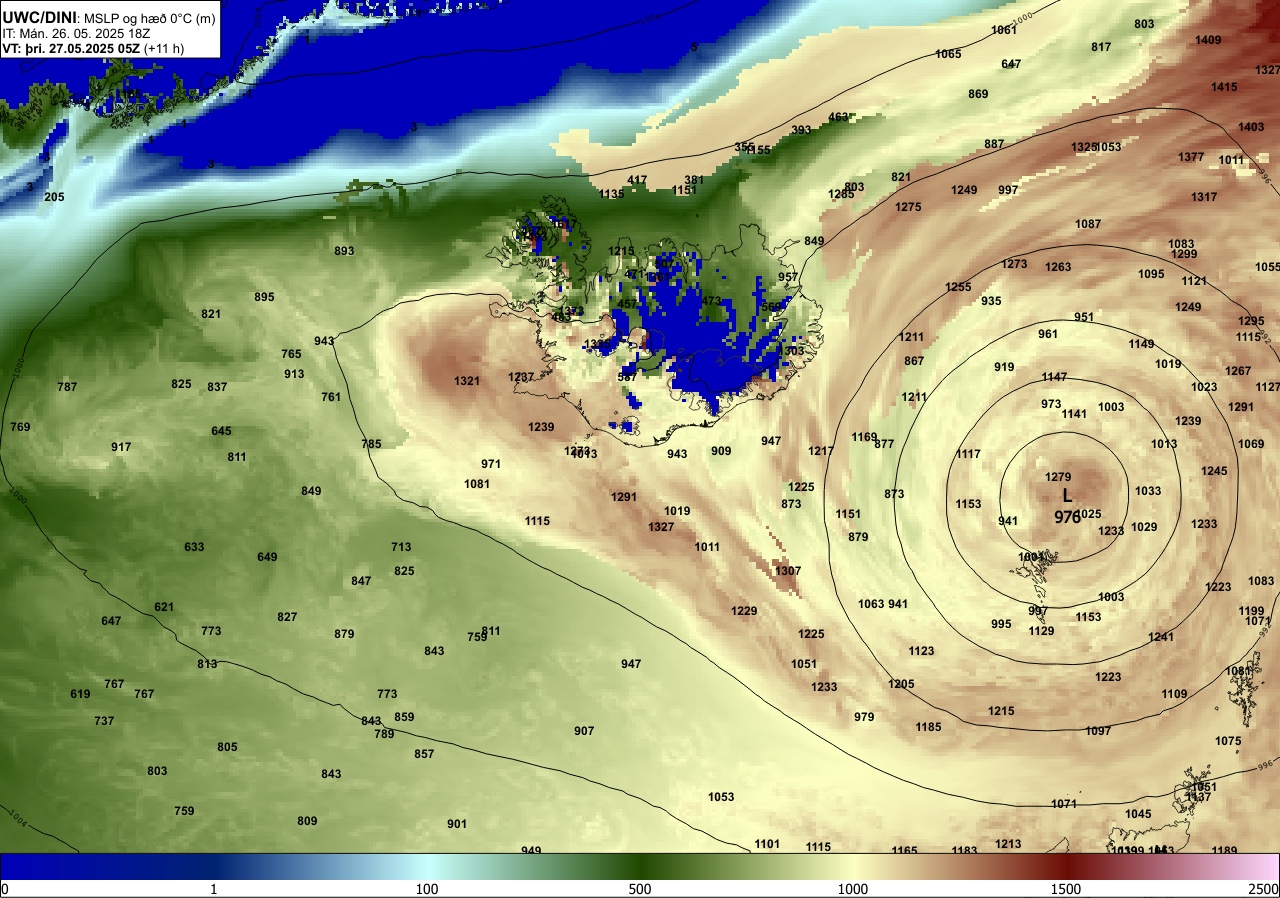Click the map value 1321 west of Iceland
Viewport: 1280px width, 898px height.
click(x=467, y=381)
